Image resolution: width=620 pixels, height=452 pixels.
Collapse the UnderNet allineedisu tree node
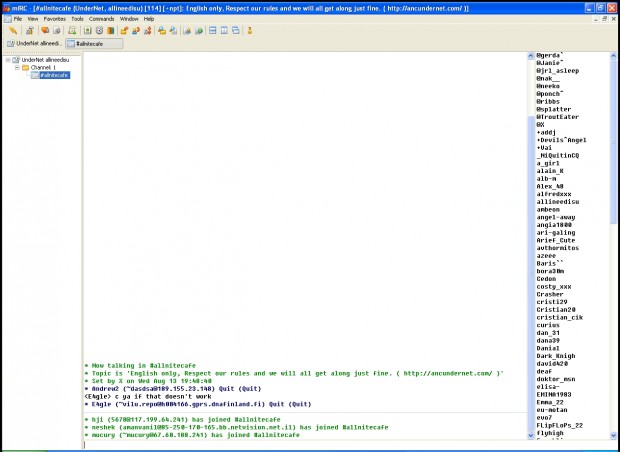coord(8,60)
